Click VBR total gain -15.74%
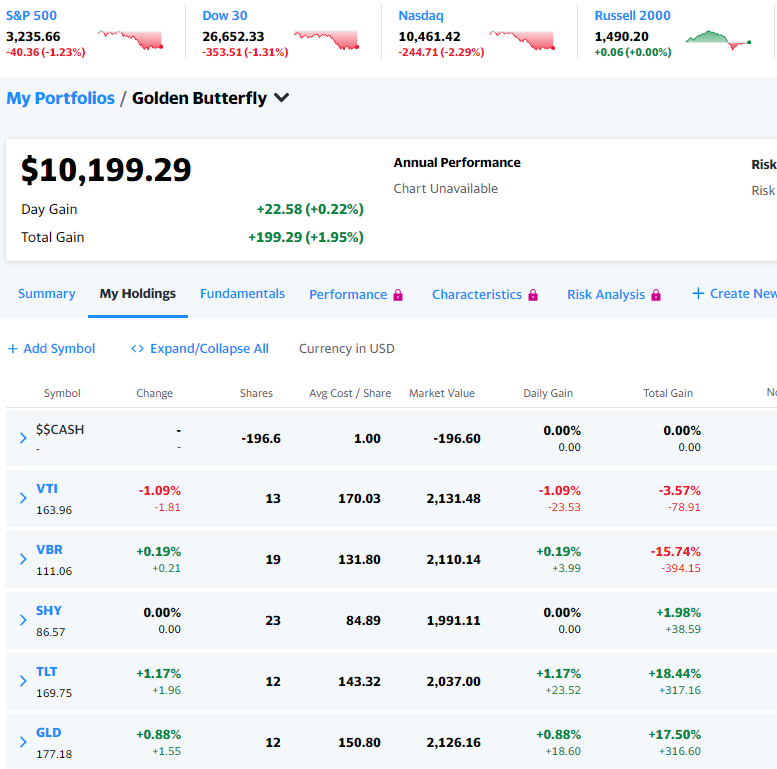Screen dimensions: 777x769 (675, 551)
